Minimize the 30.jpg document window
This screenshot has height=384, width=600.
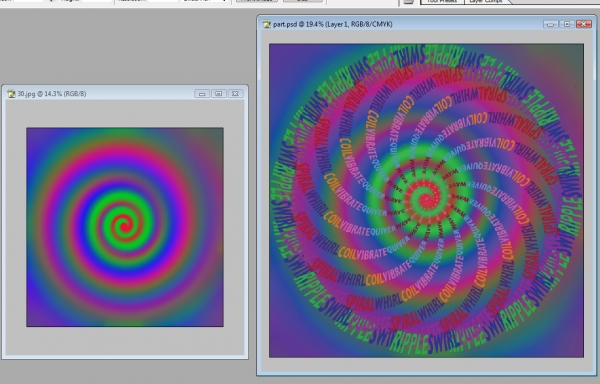(x=202, y=94)
